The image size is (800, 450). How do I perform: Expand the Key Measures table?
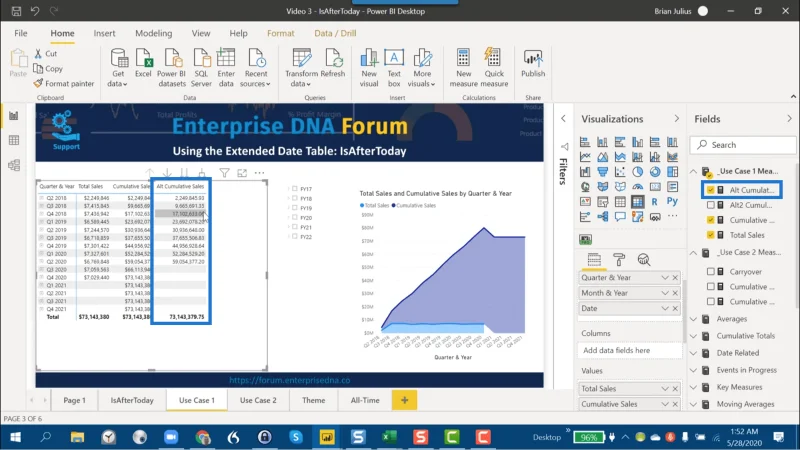(x=693, y=387)
